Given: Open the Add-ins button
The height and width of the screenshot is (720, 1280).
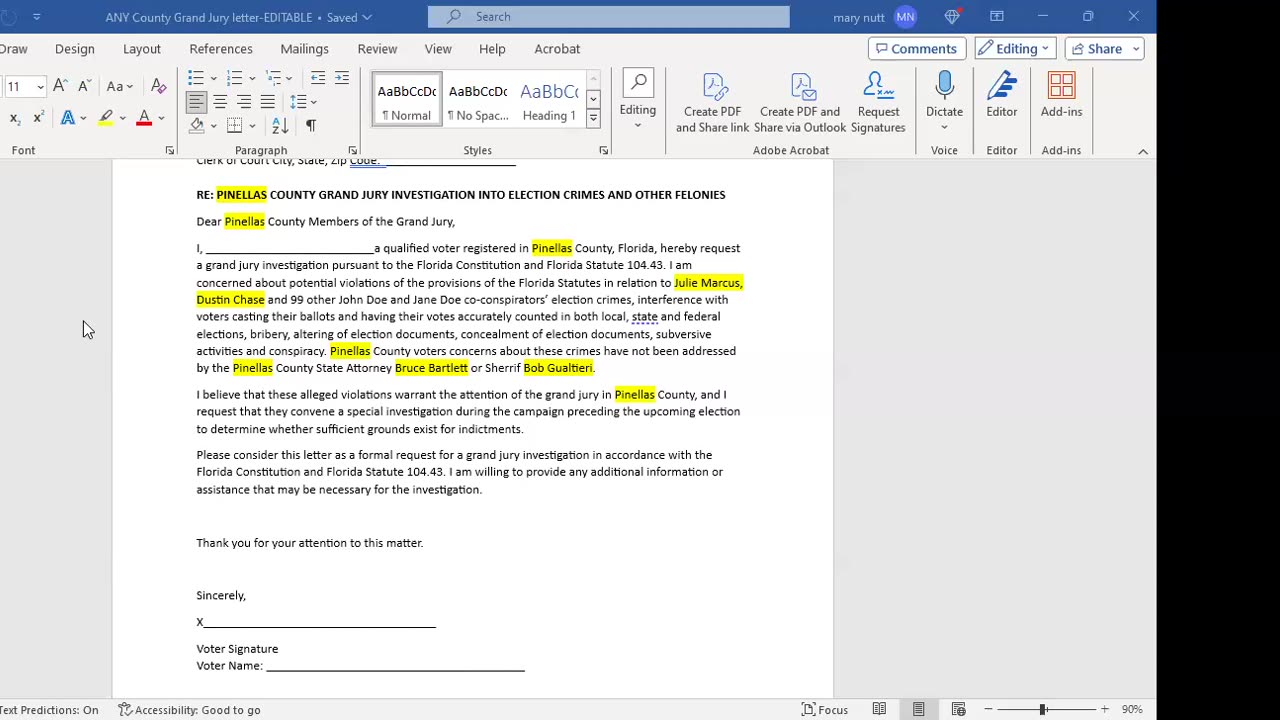Looking at the screenshot, I should (1061, 95).
